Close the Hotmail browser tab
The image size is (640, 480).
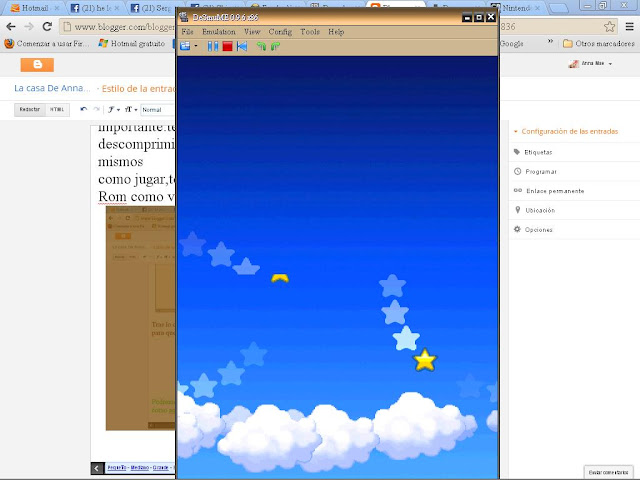[x=56, y=8]
